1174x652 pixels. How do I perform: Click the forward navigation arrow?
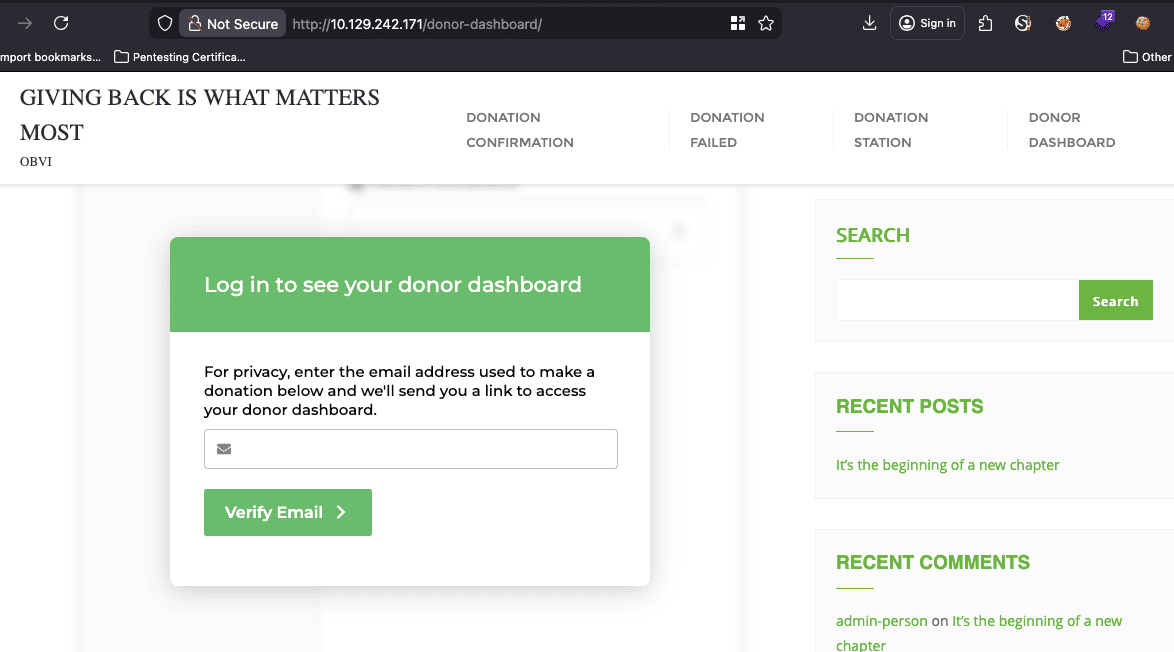(x=25, y=23)
